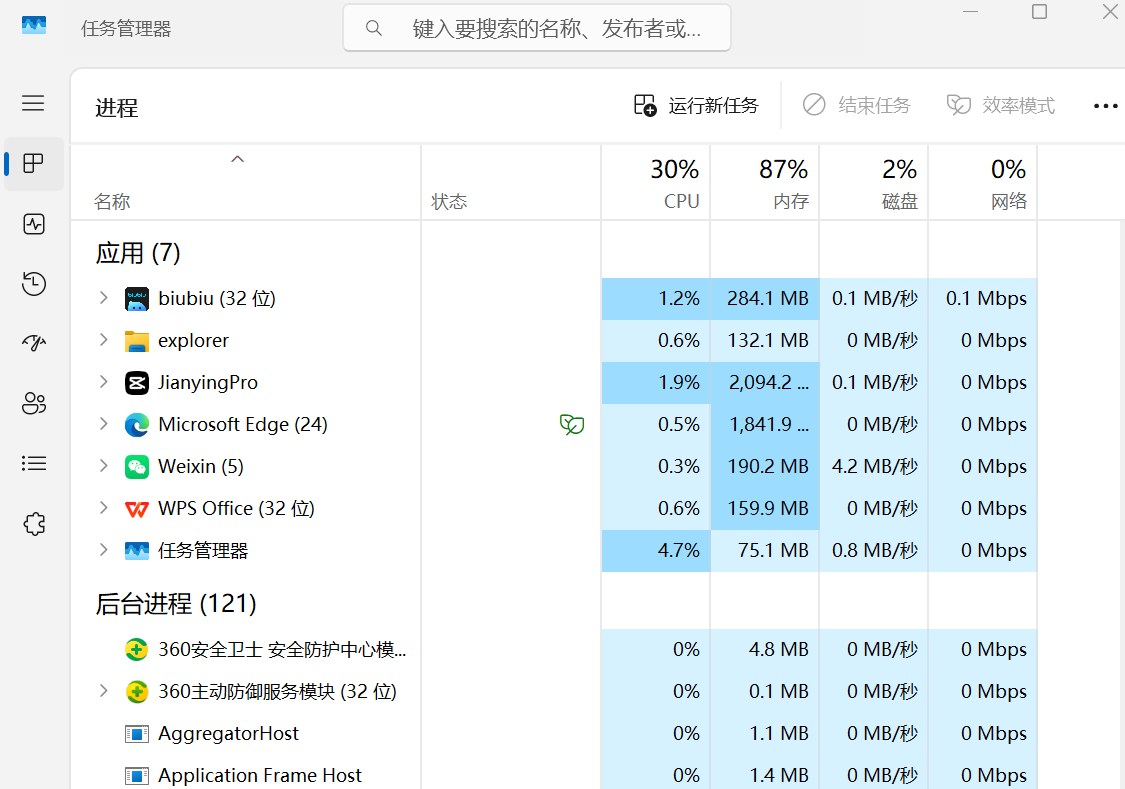
Task: Open the Users sidebar icon
Action: pyautogui.click(x=34, y=403)
